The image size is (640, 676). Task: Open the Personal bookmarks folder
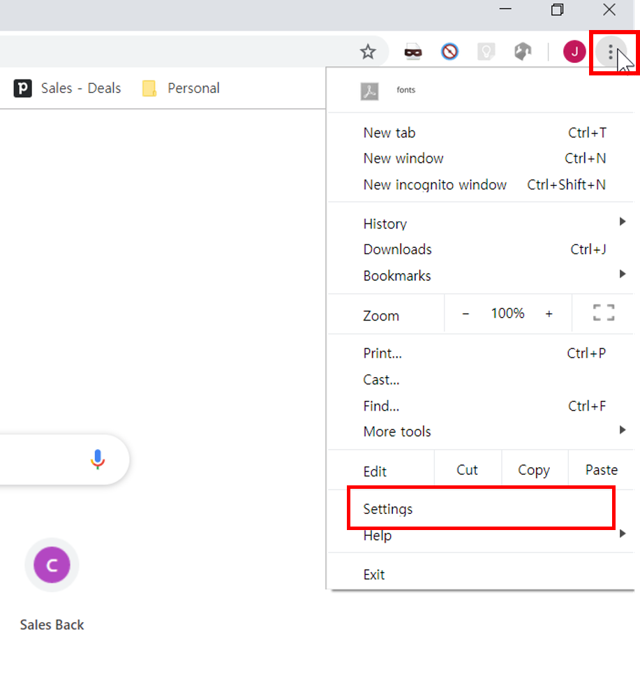pyautogui.click(x=181, y=88)
